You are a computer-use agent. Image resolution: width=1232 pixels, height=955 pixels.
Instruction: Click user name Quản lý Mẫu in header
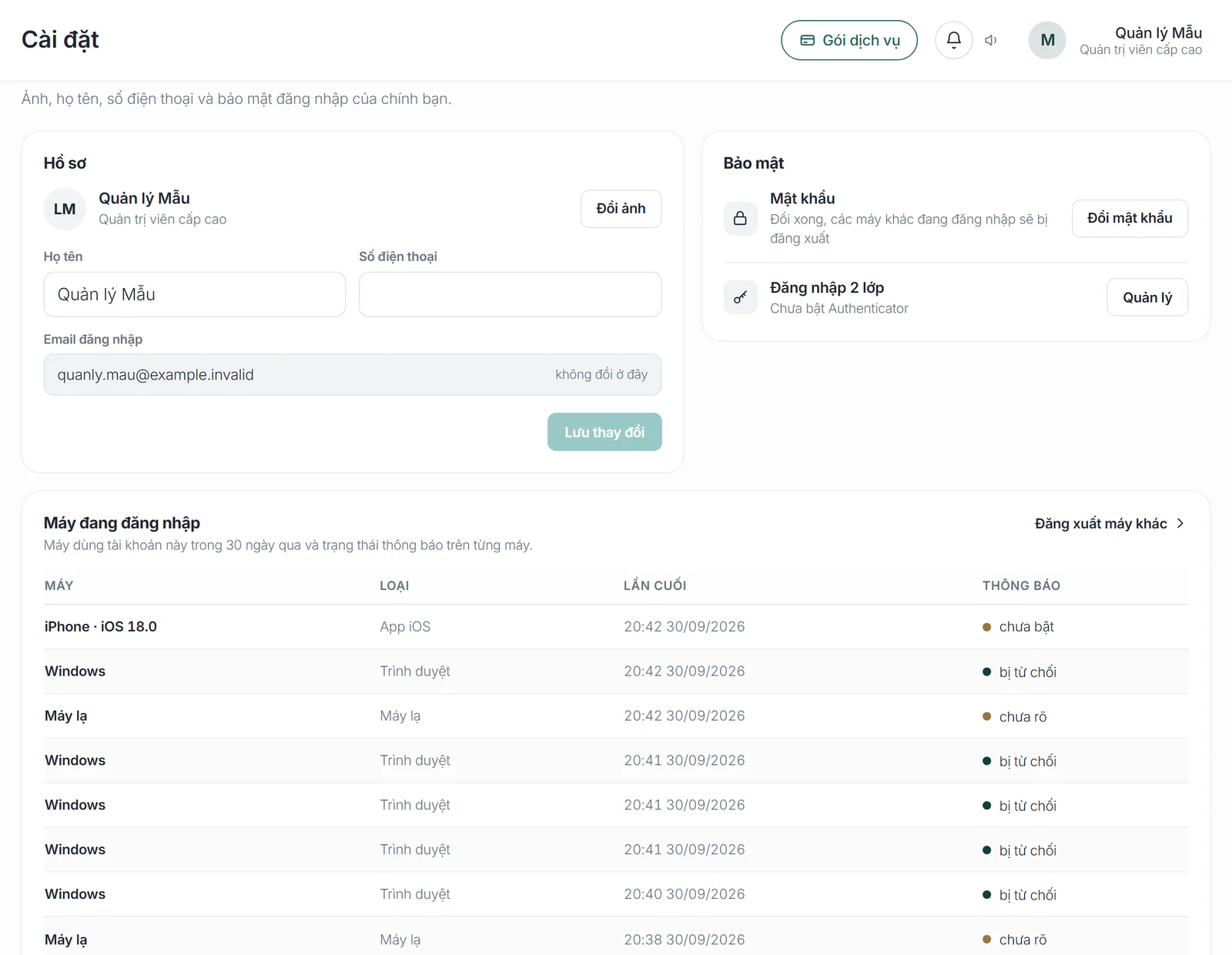(x=1159, y=32)
